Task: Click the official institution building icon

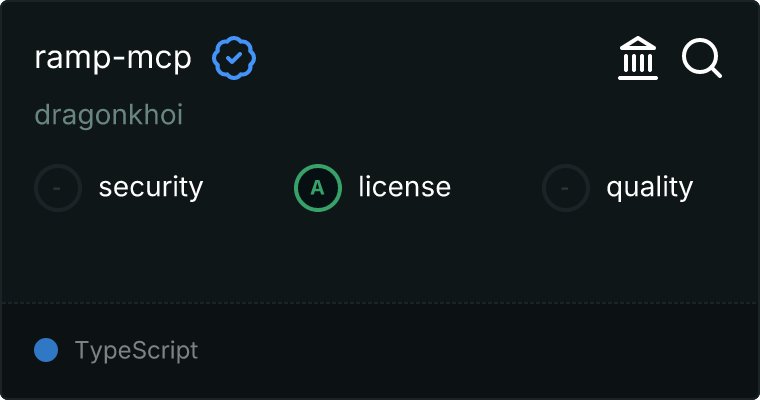Action: click(x=638, y=59)
